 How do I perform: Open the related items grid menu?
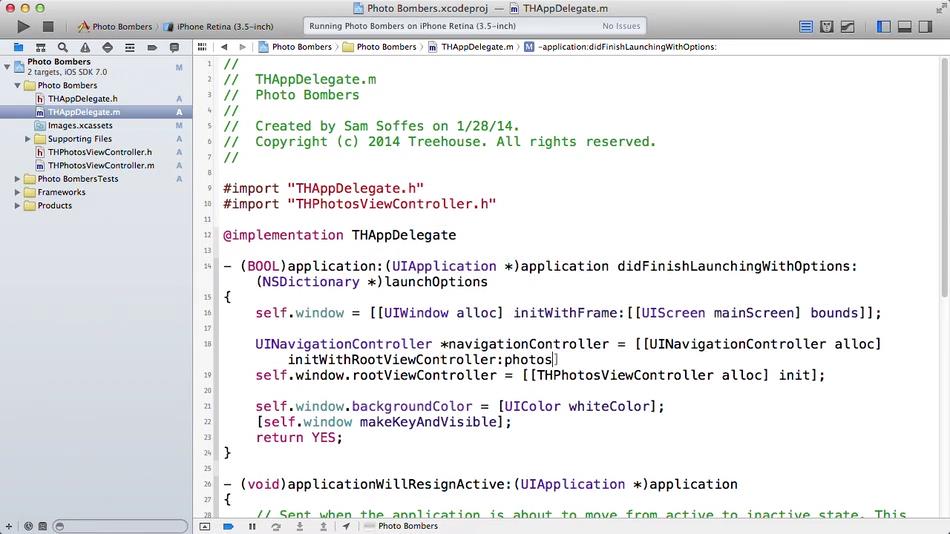202,47
